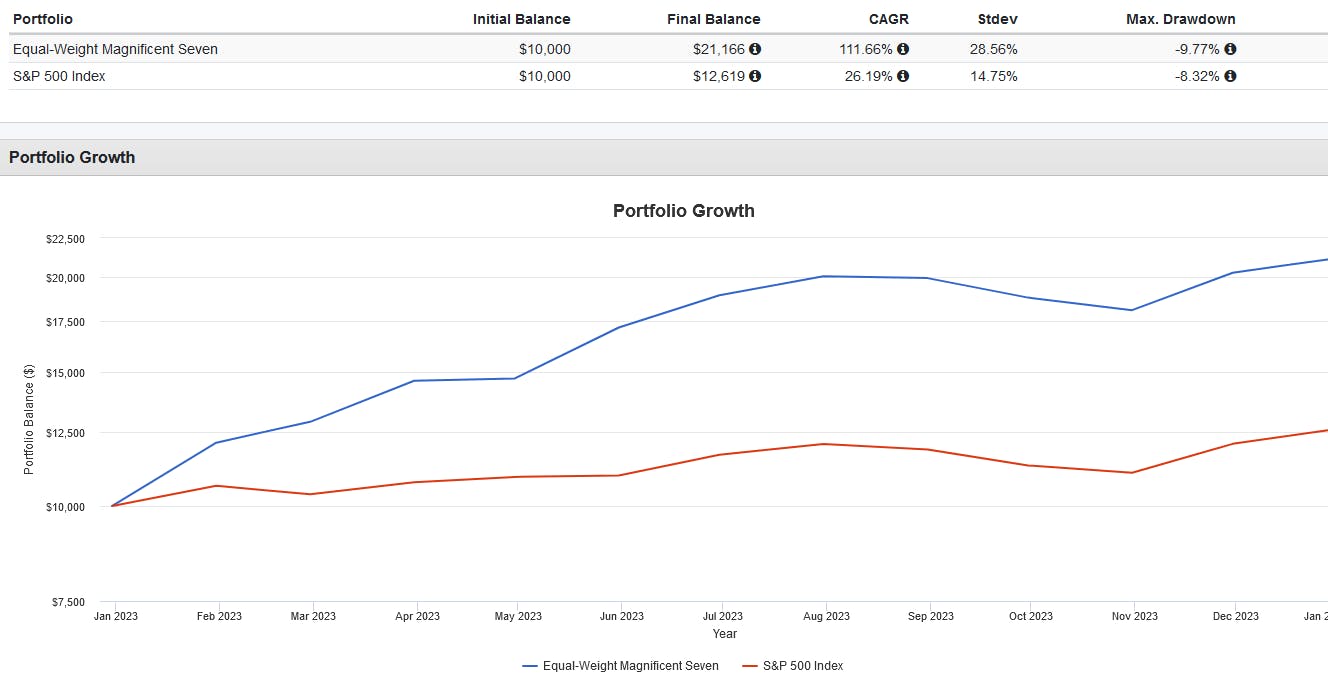Click the Stdev column header
1328x674 pixels.
(x=997, y=18)
